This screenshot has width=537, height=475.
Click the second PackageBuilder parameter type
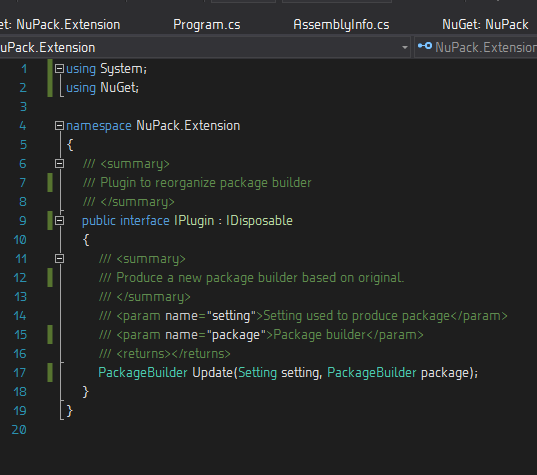(372, 373)
